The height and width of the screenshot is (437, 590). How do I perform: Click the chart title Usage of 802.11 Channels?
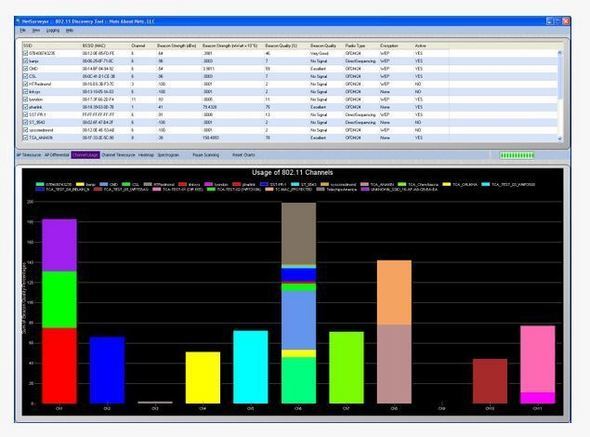click(292, 173)
